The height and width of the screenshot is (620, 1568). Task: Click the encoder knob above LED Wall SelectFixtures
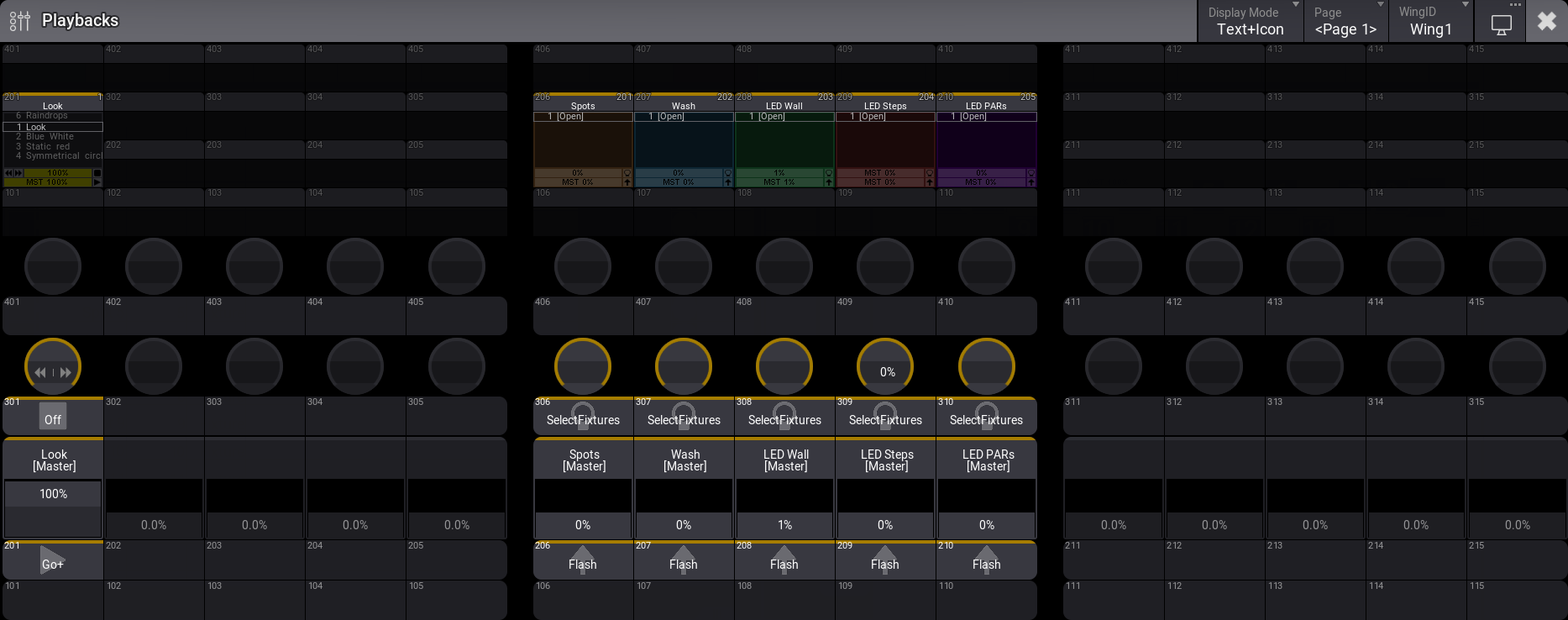pos(784,366)
